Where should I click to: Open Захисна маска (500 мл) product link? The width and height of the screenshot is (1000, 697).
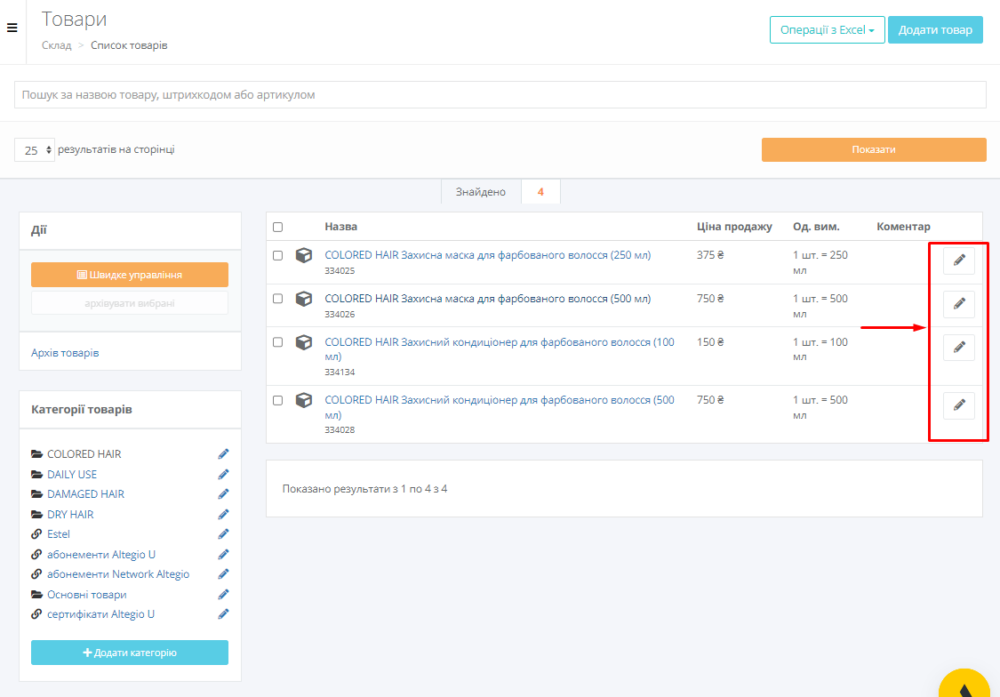click(x=488, y=298)
